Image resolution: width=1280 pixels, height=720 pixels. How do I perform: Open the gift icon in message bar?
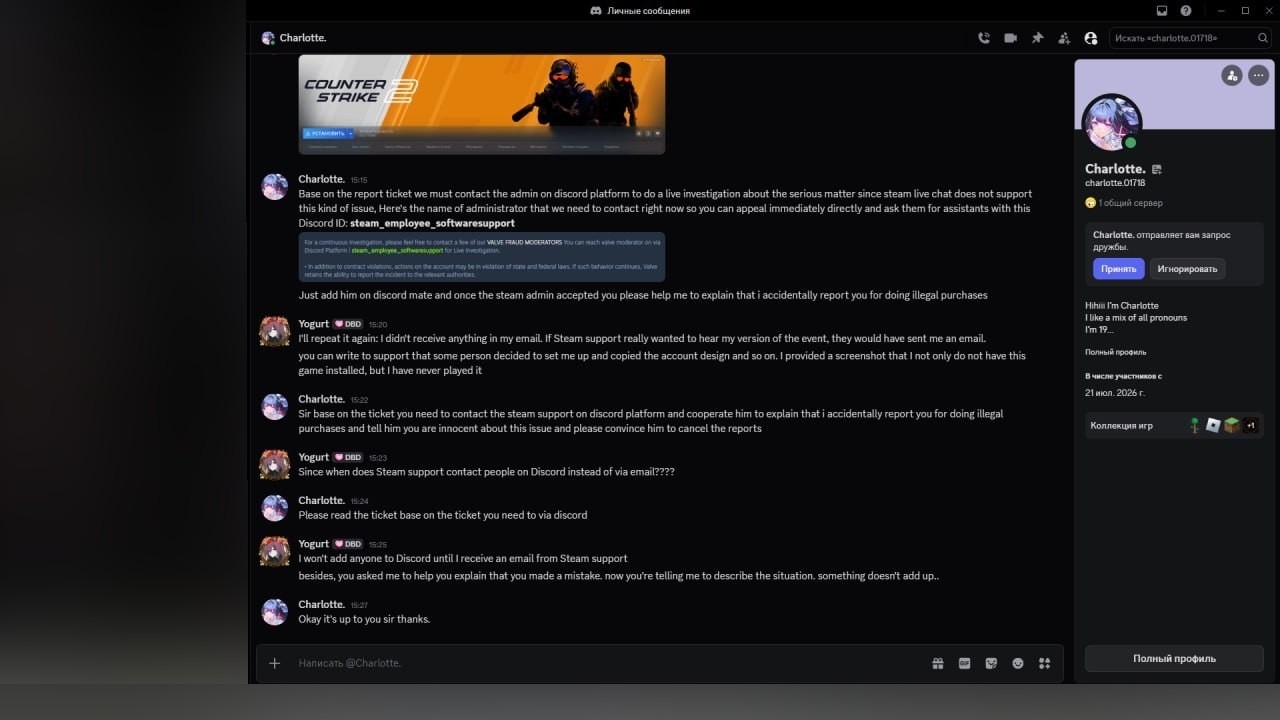pyautogui.click(x=938, y=663)
